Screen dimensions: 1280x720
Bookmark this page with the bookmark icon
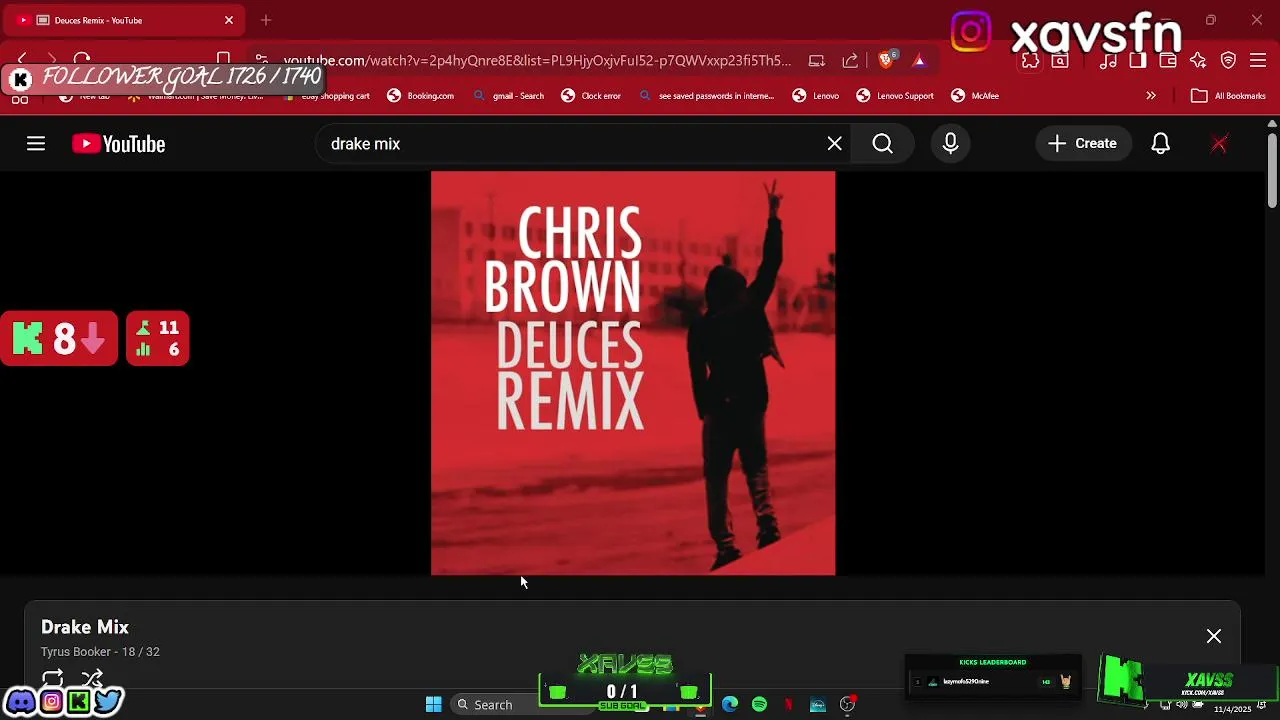click(x=224, y=60)
